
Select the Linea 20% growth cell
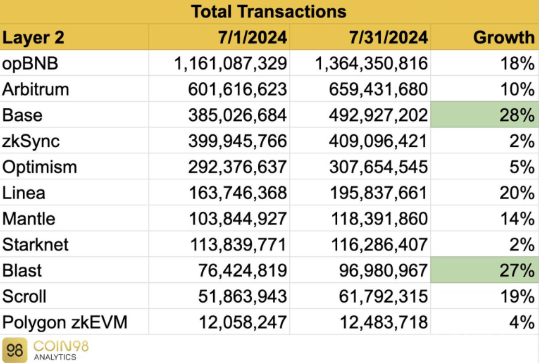[485, 192]
